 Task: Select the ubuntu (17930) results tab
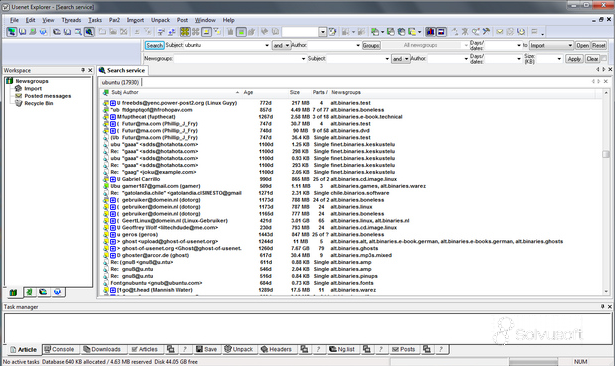pos(120,82)
